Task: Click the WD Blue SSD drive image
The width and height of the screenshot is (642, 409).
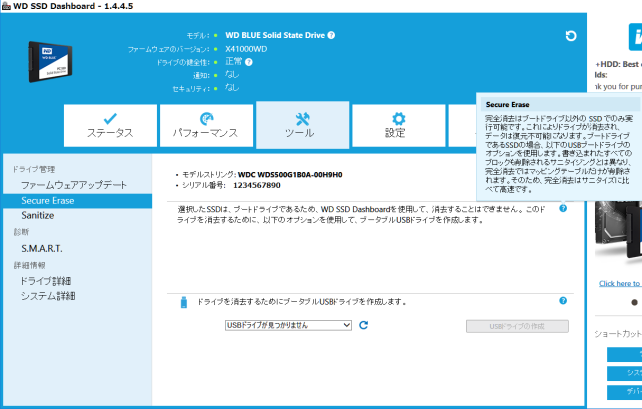Action: pos(50,61)
